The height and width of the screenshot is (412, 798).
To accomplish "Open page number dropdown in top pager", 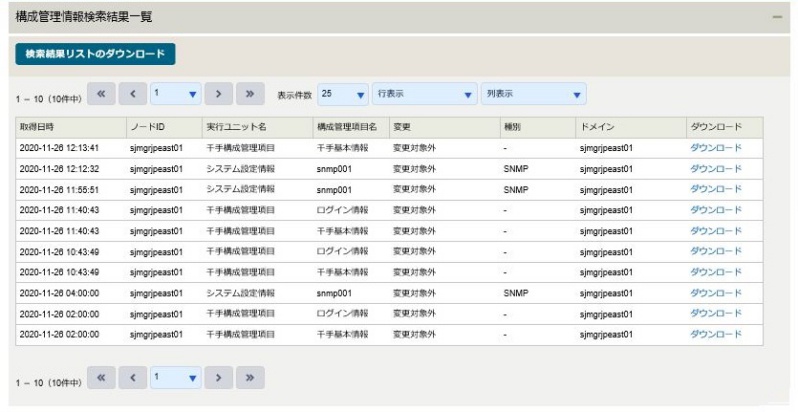I will click(176, 94).
